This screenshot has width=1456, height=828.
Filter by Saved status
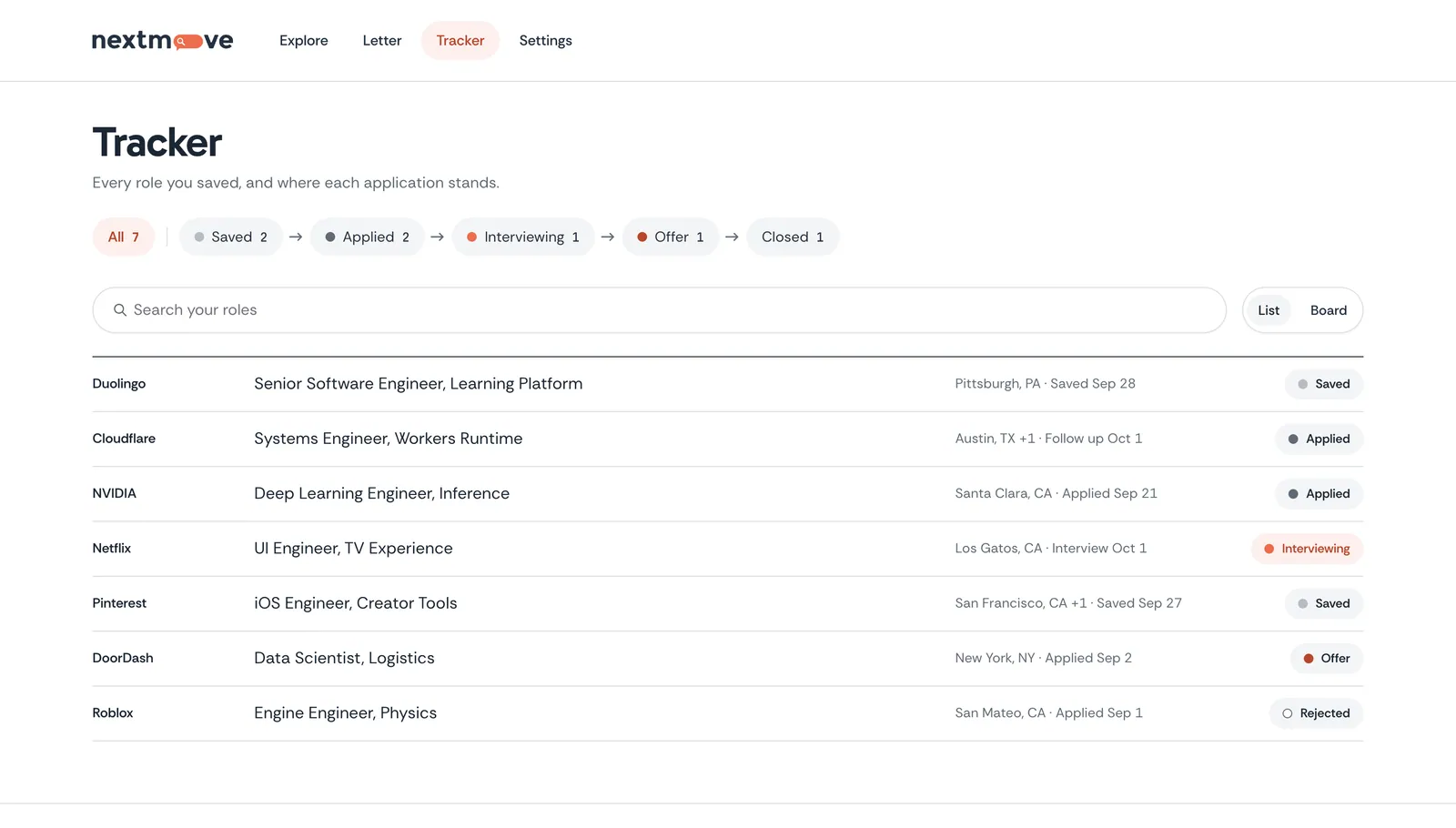231,237
